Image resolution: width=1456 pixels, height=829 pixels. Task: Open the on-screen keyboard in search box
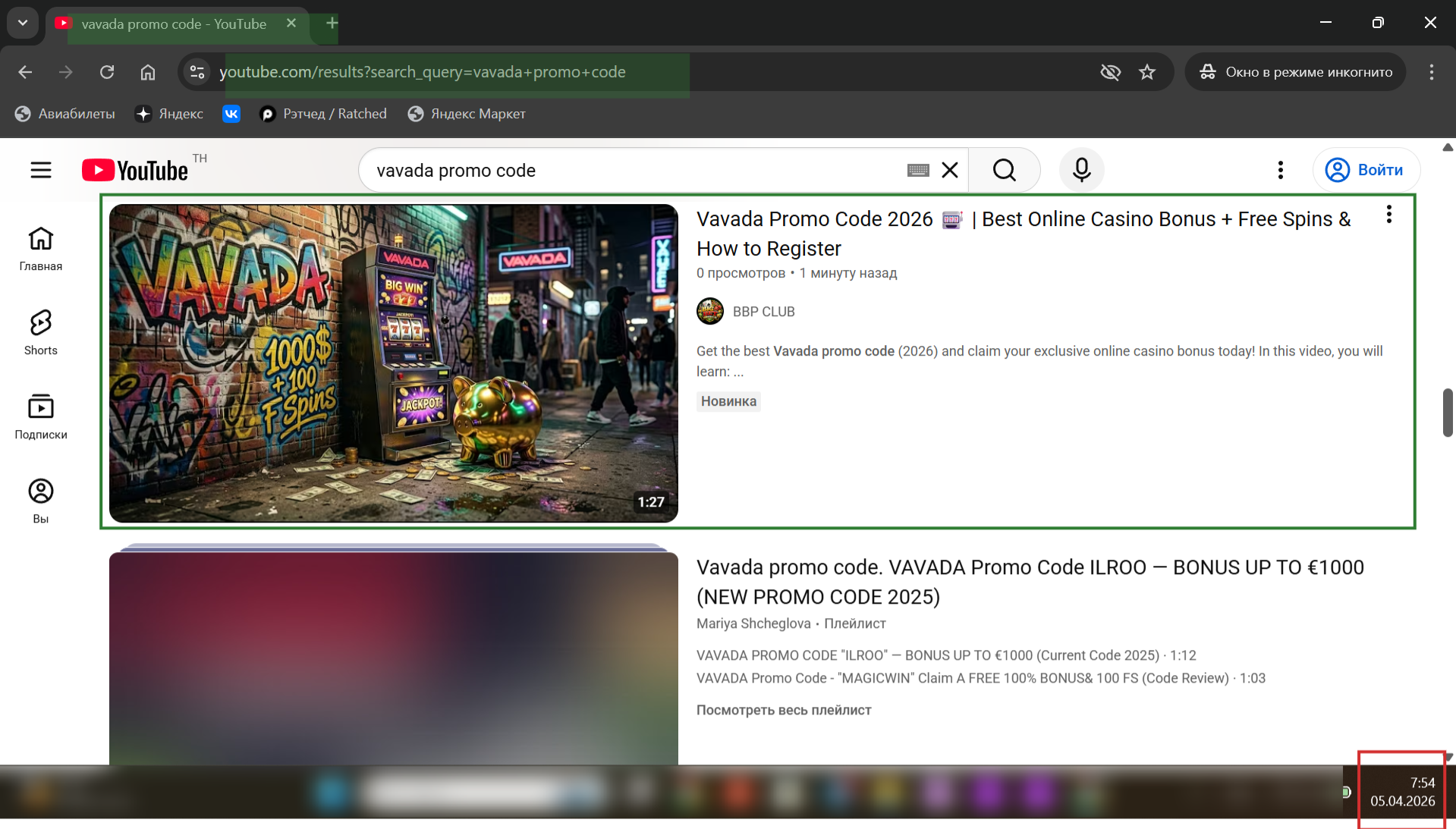(918, 170)
